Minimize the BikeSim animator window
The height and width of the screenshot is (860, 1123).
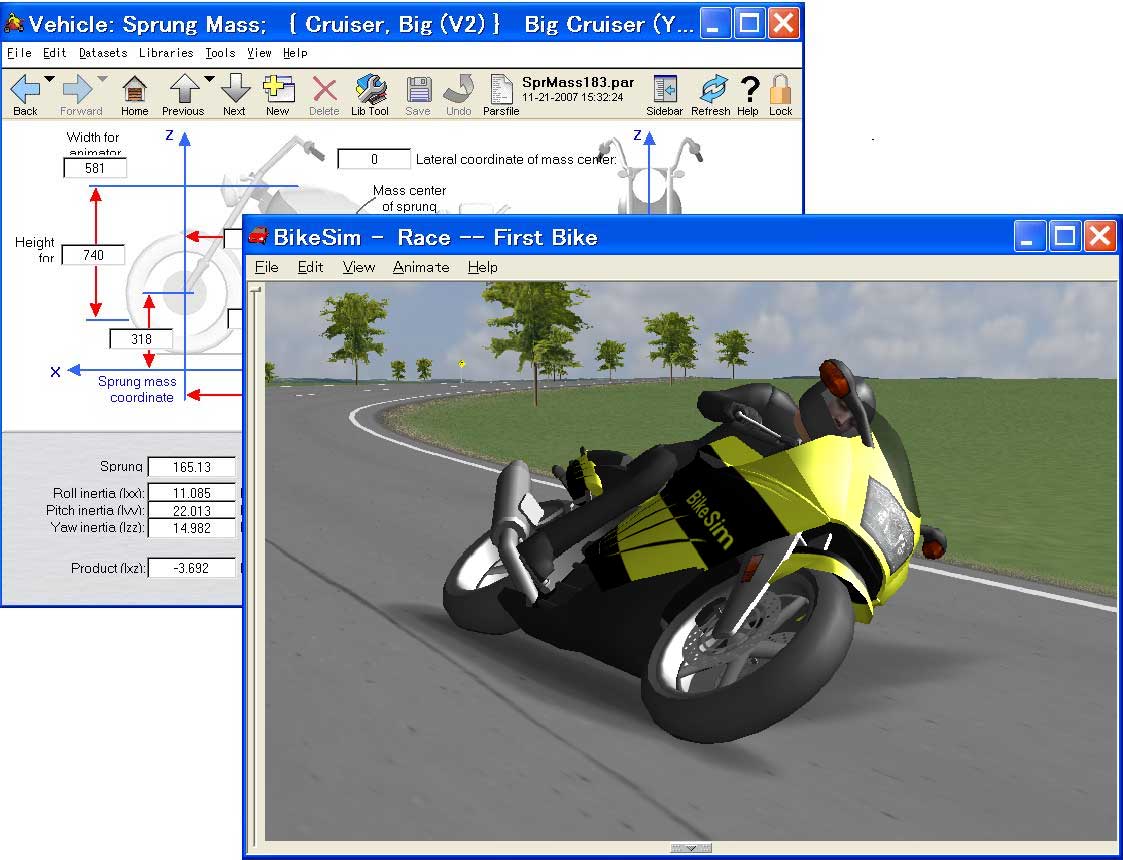[1028, 236]
